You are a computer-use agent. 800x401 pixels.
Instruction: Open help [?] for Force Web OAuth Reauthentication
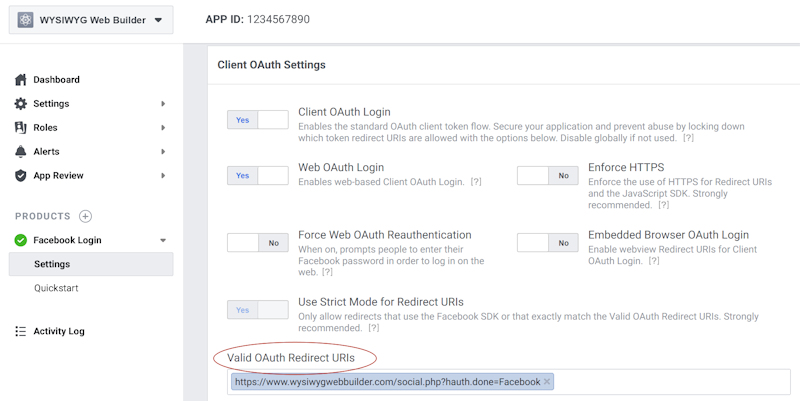(327, 272)
